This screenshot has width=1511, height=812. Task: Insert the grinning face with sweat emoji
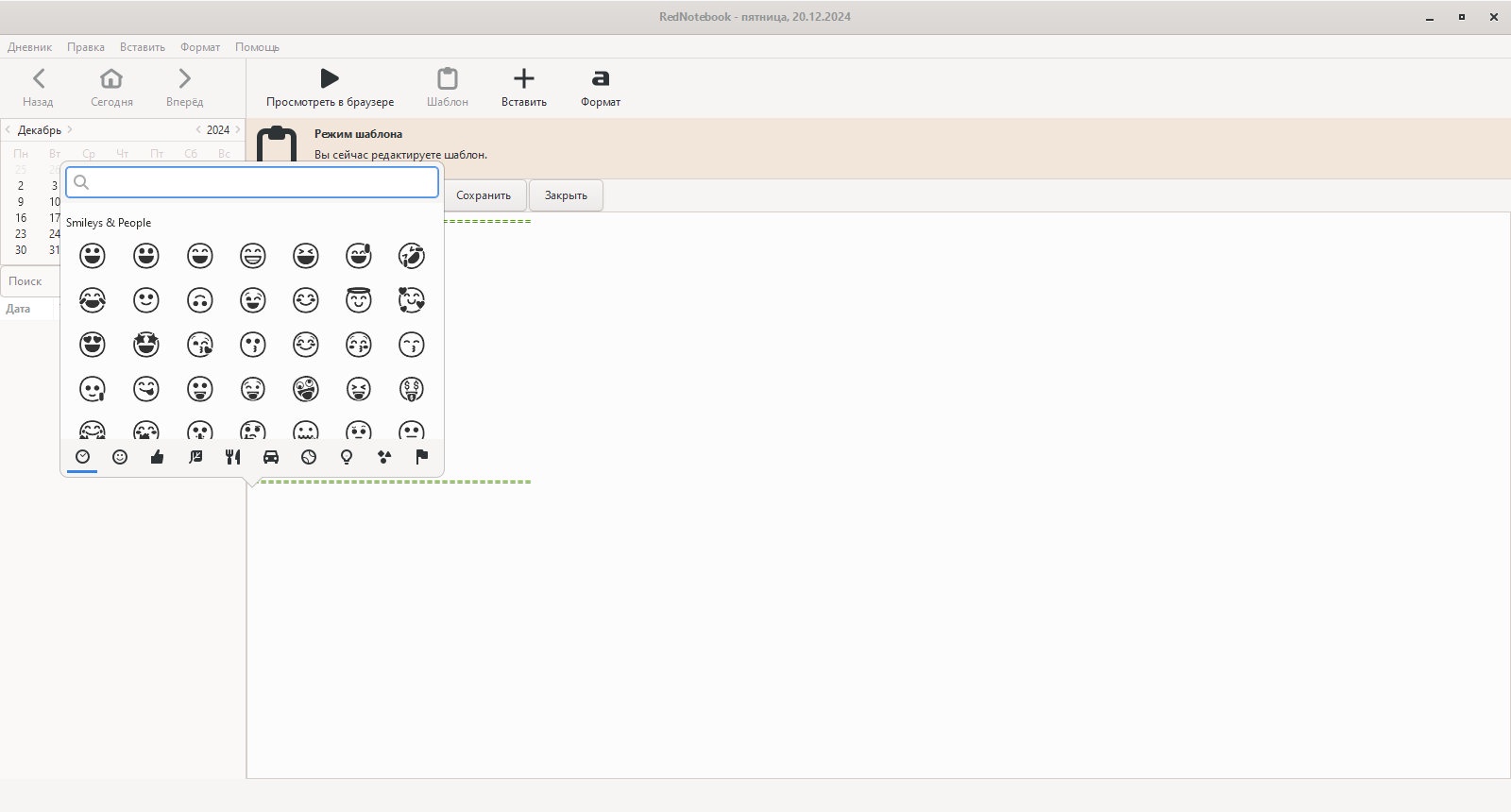359,256
